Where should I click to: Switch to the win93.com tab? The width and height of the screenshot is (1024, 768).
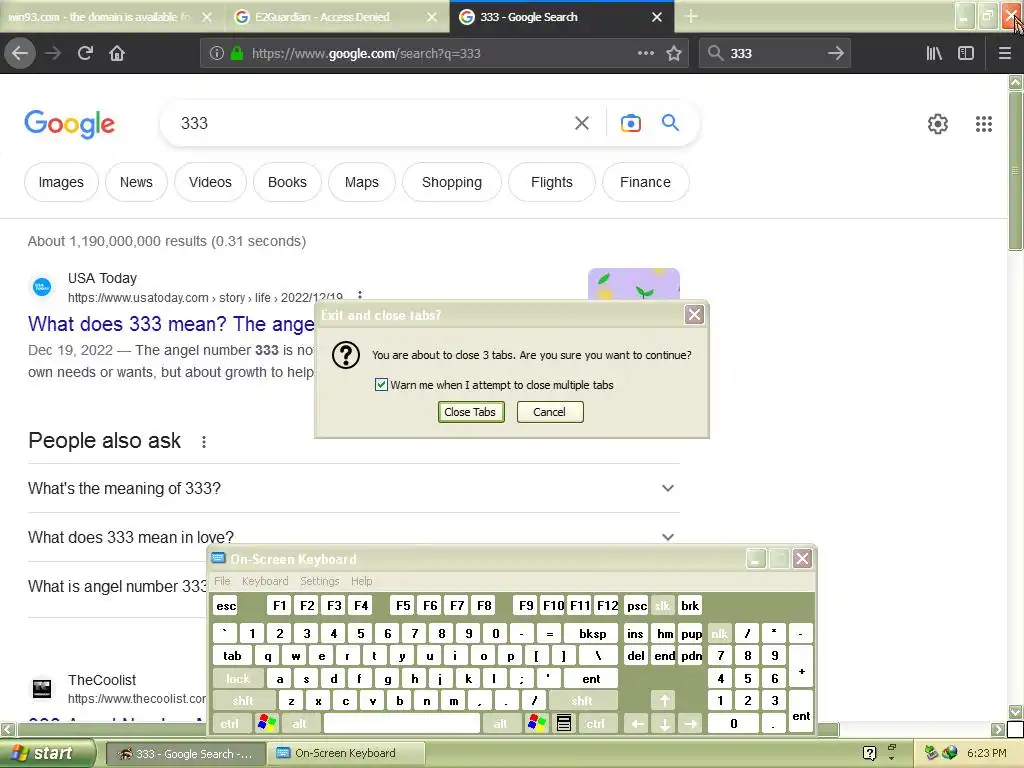pyautogui.click(x=98, y=17)
